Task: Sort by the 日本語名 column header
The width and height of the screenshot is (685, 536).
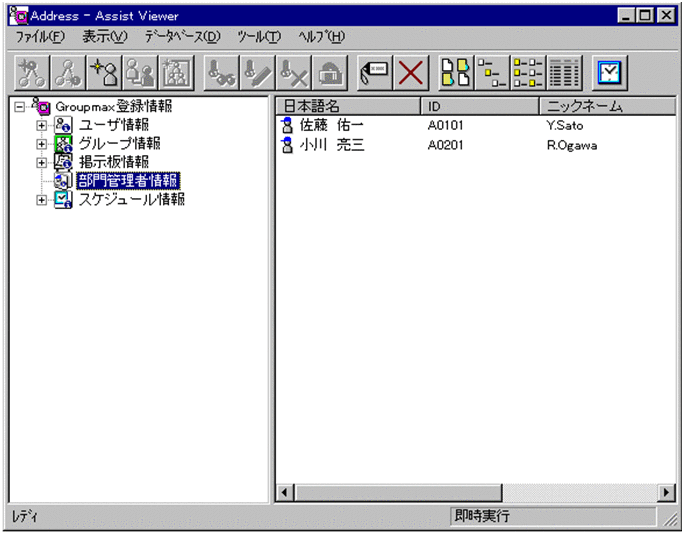Action: coord(347,106)
